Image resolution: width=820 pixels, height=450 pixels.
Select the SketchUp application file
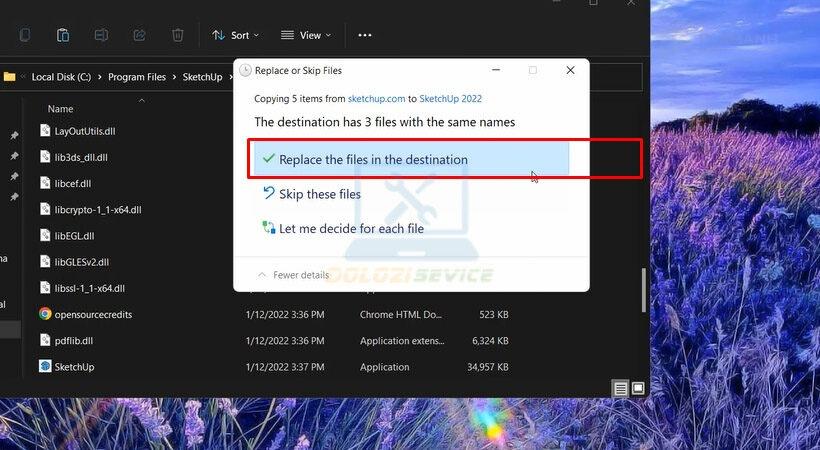pos(74,367)
